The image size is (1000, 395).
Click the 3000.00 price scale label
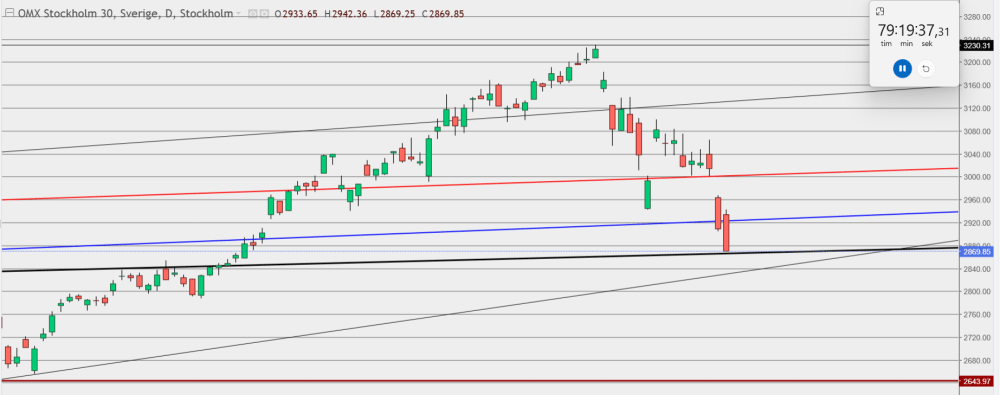click(976, 177)
